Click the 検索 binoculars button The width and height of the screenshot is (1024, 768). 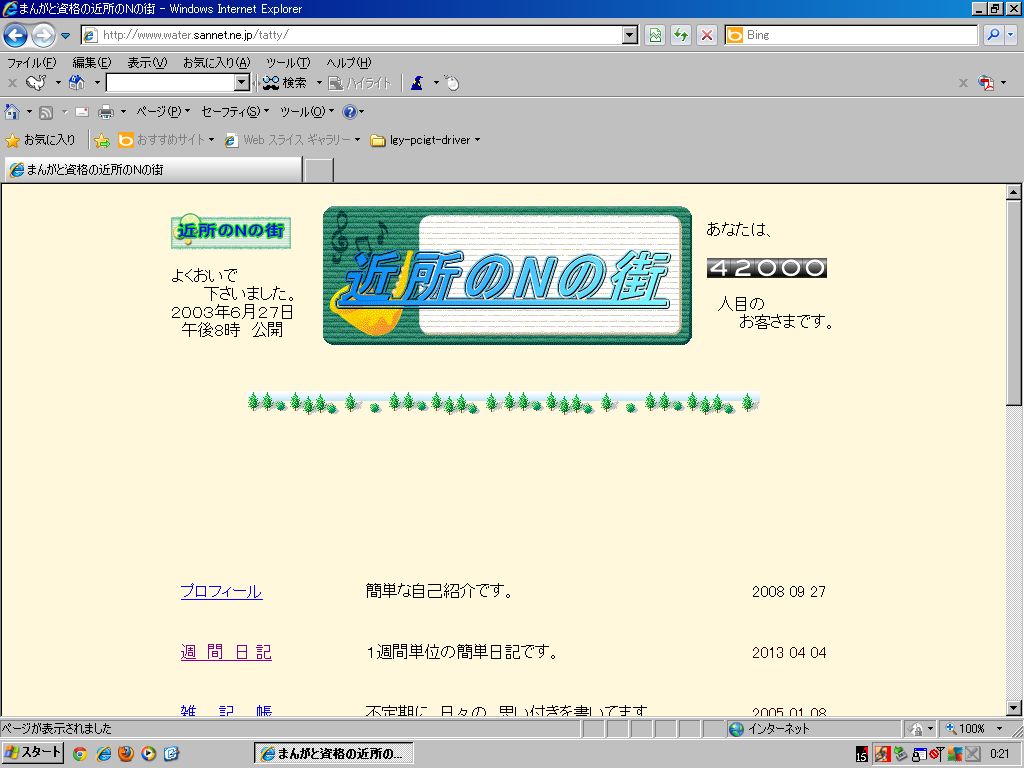tap(284, 83)
